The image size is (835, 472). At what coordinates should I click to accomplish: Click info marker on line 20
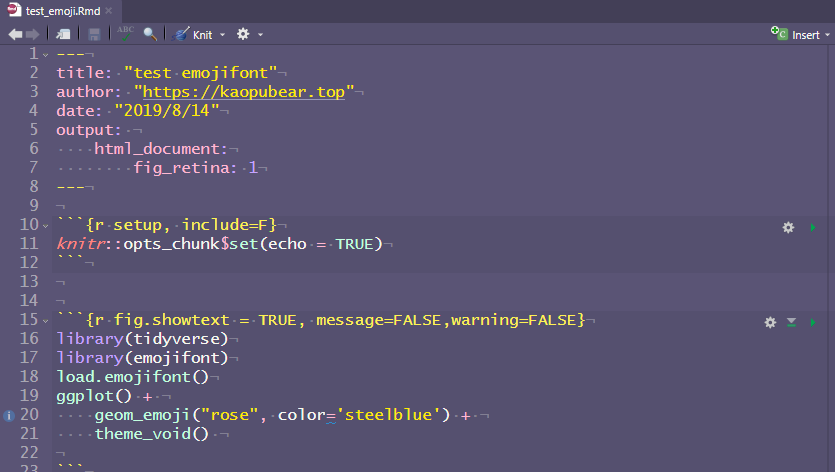pyautogui.click(x=9, y=416)
